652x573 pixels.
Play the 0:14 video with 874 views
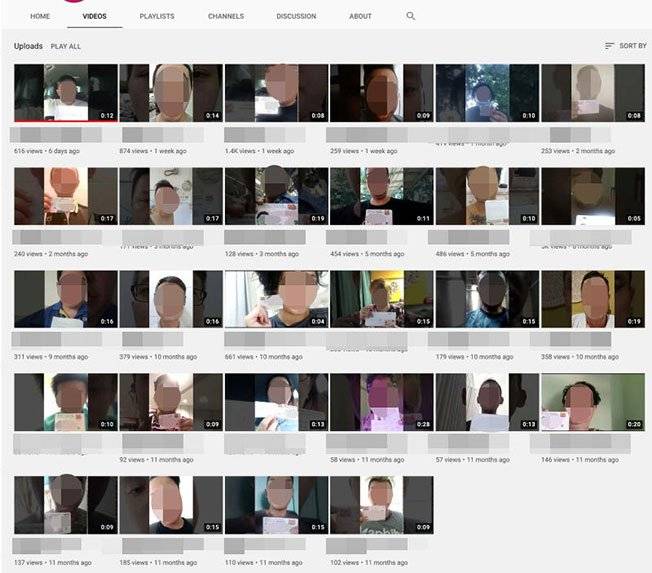click(171, 93)
